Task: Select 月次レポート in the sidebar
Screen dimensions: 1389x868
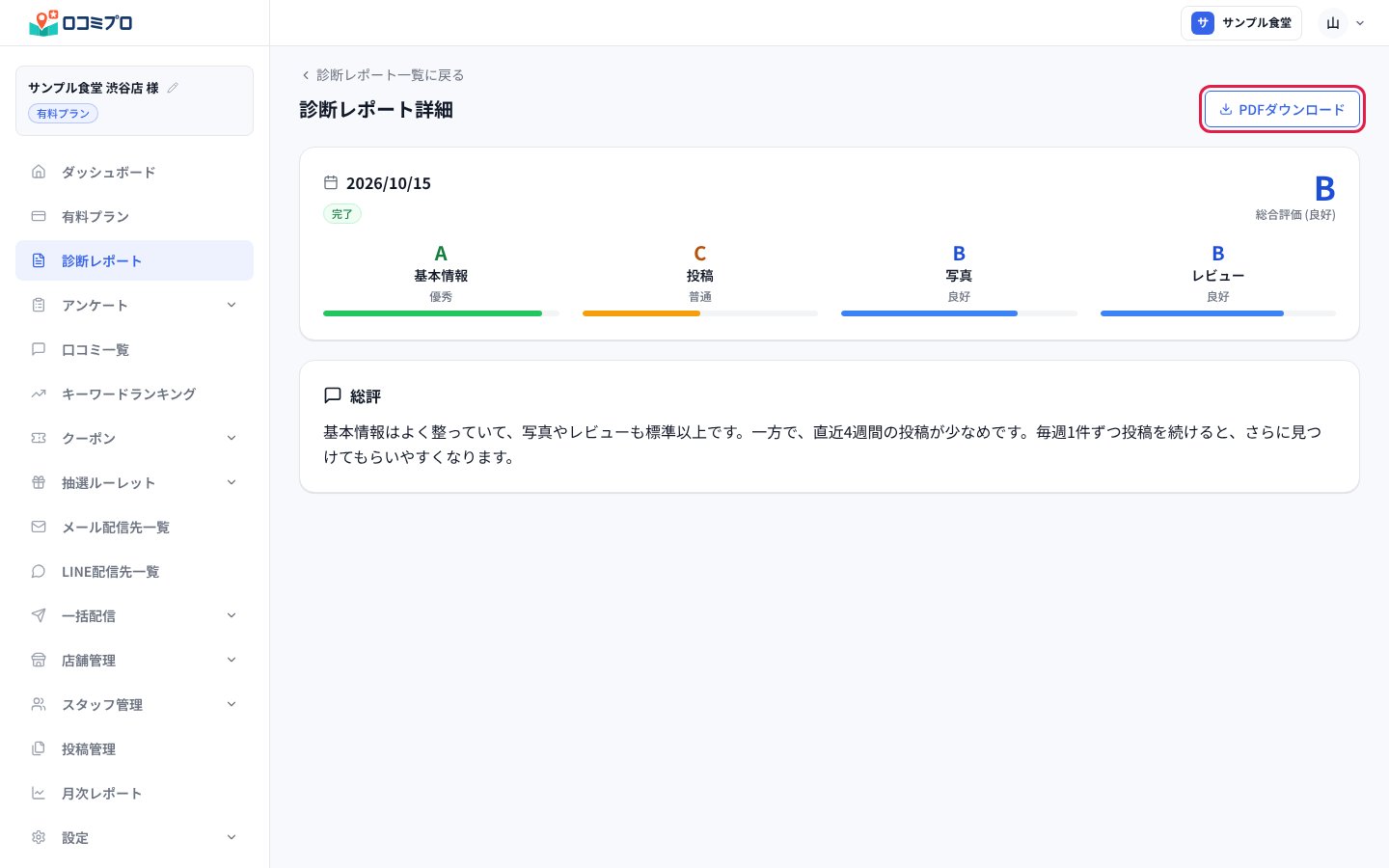Action: (134, 793)
